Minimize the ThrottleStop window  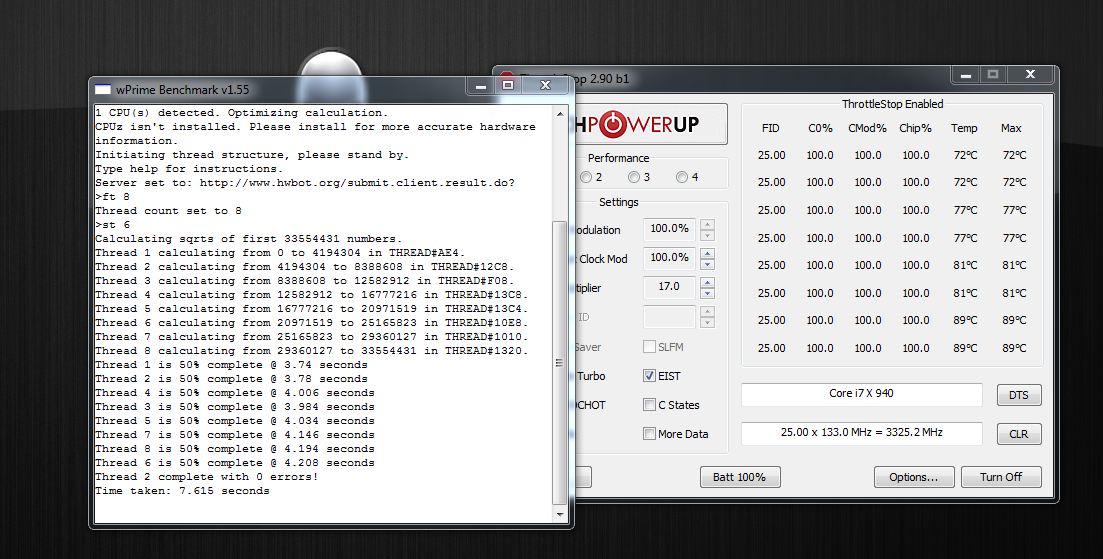tap(965, 74)
